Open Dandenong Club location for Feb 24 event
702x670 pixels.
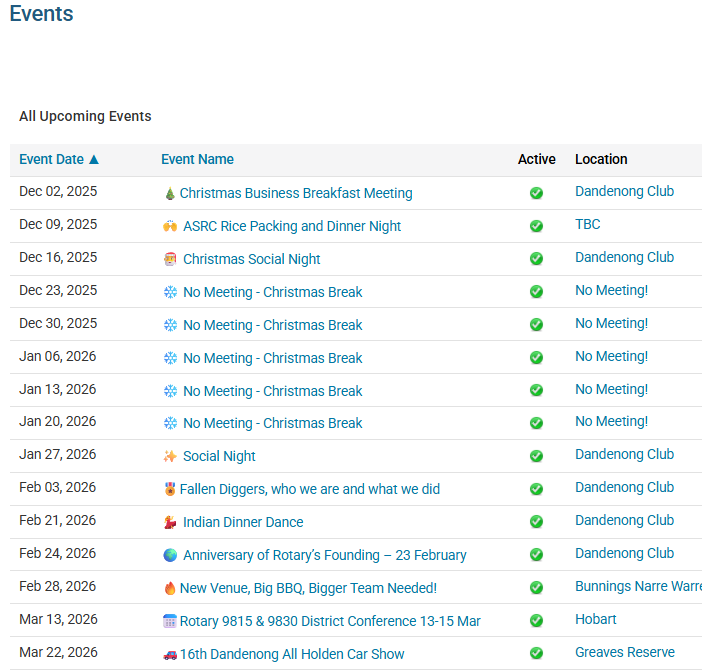click(x=625, y=554)
